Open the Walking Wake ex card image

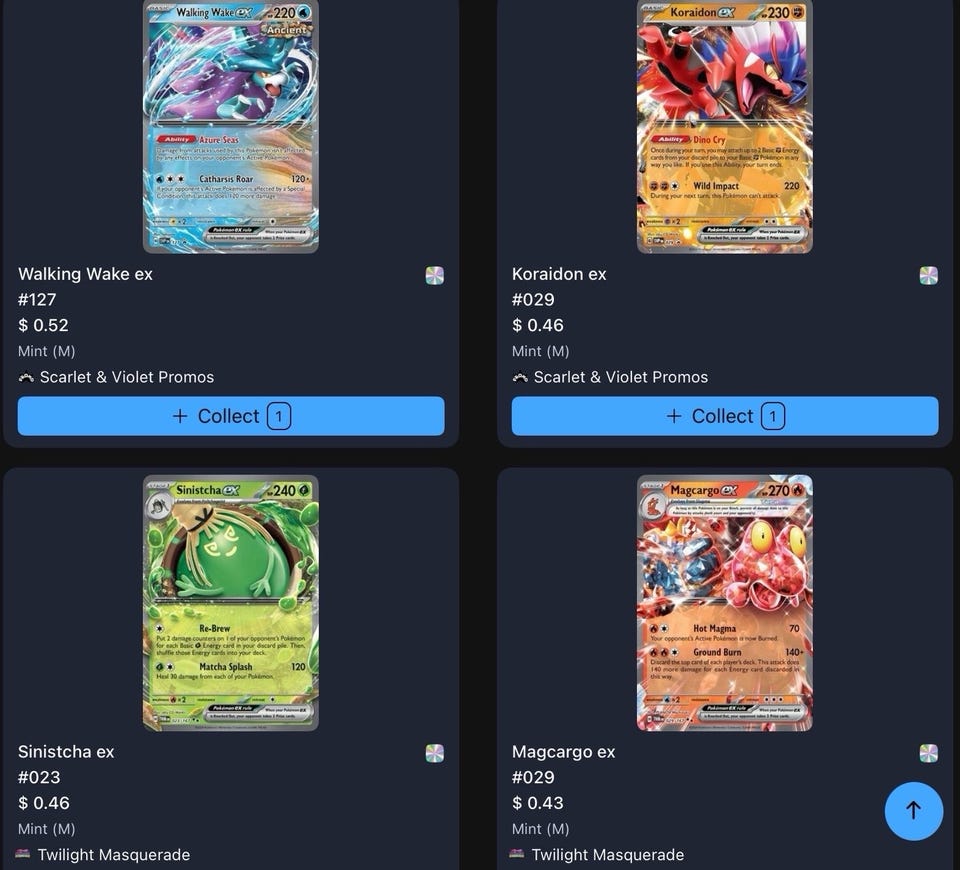231,126
